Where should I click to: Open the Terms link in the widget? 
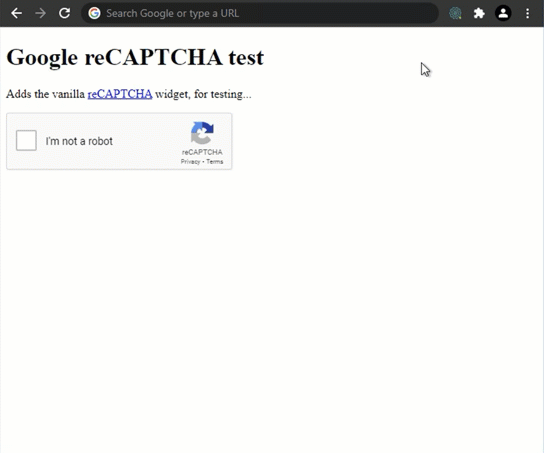point(215,162)
